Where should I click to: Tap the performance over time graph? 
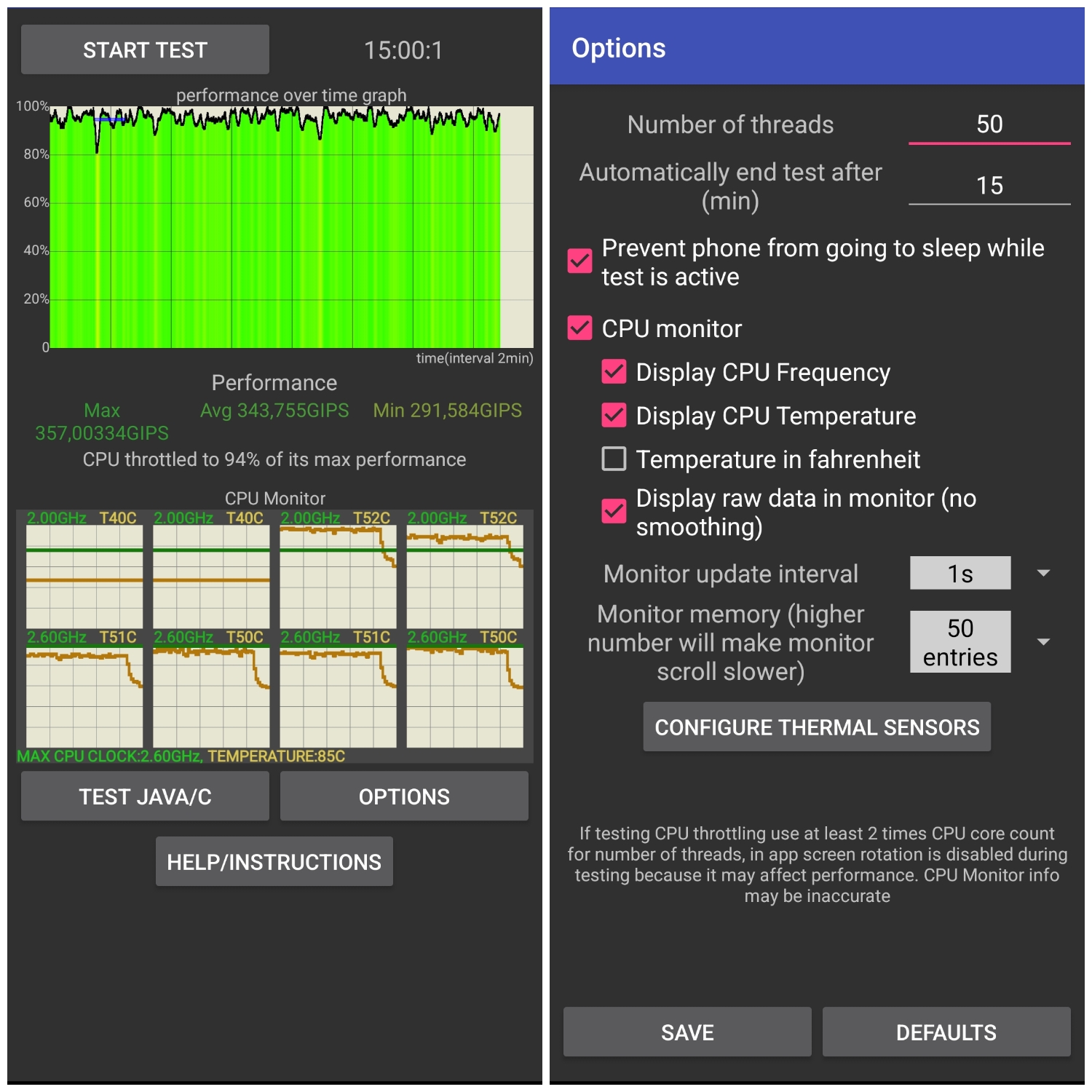click(291, 227)
